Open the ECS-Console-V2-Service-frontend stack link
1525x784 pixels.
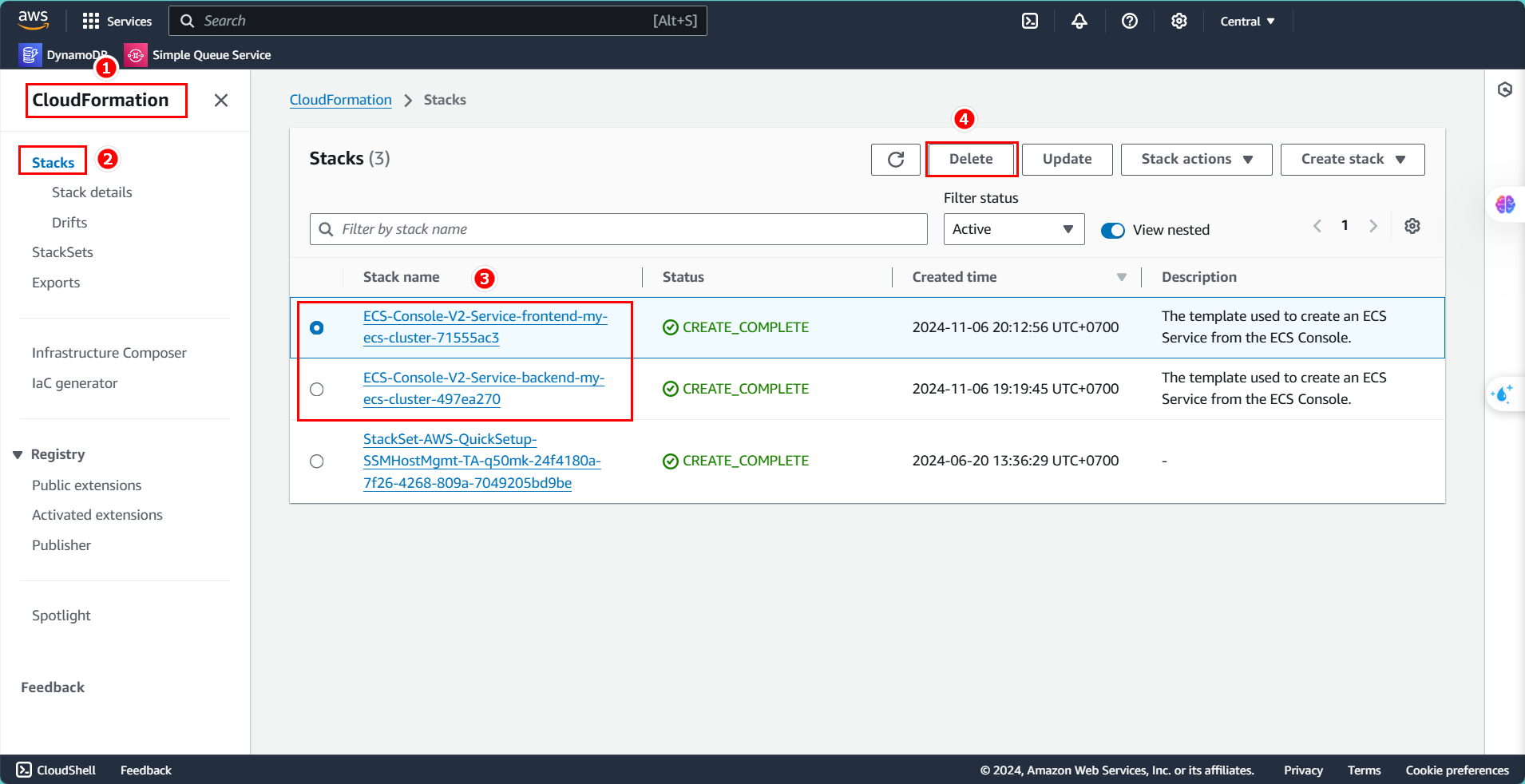(x=485, y=327)
